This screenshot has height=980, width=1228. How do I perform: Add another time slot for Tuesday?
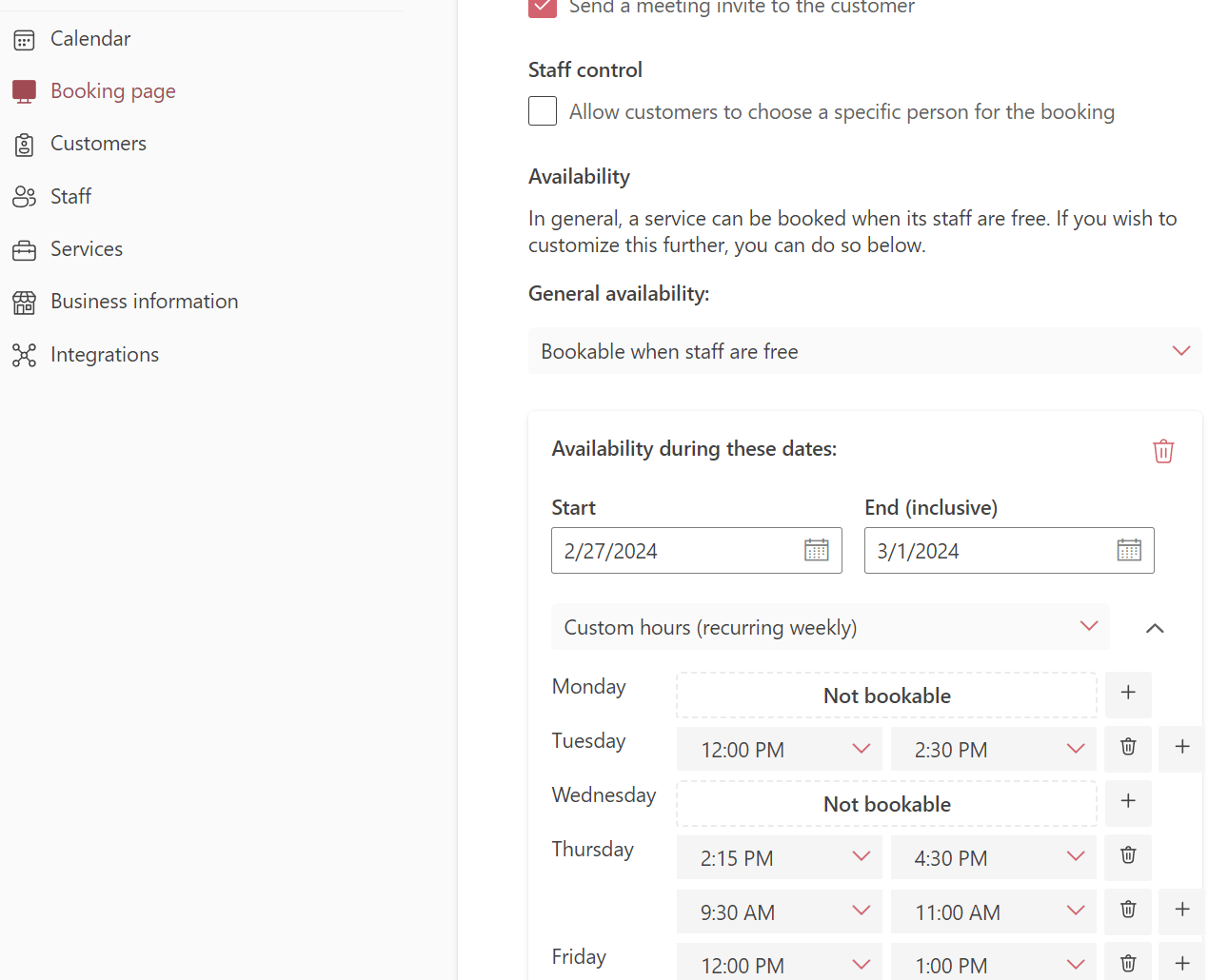coord(1182,748)
